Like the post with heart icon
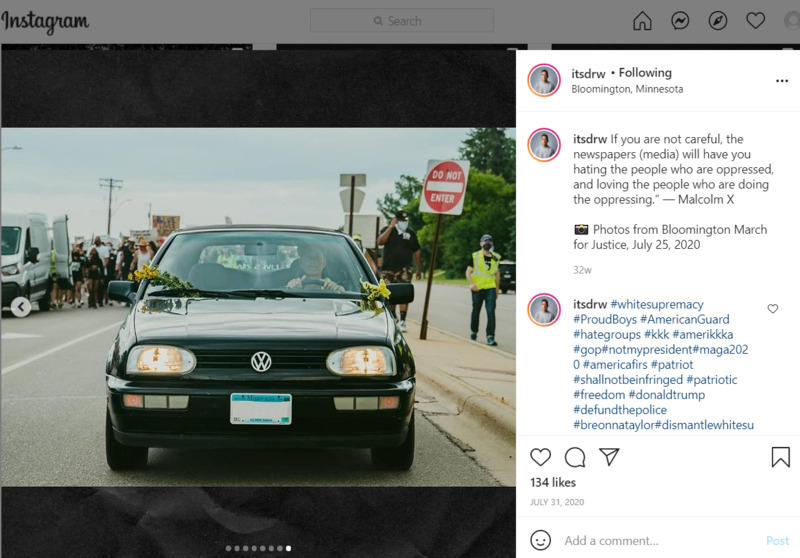The width and height of the screenshot is (800, 558). (540, 457)
